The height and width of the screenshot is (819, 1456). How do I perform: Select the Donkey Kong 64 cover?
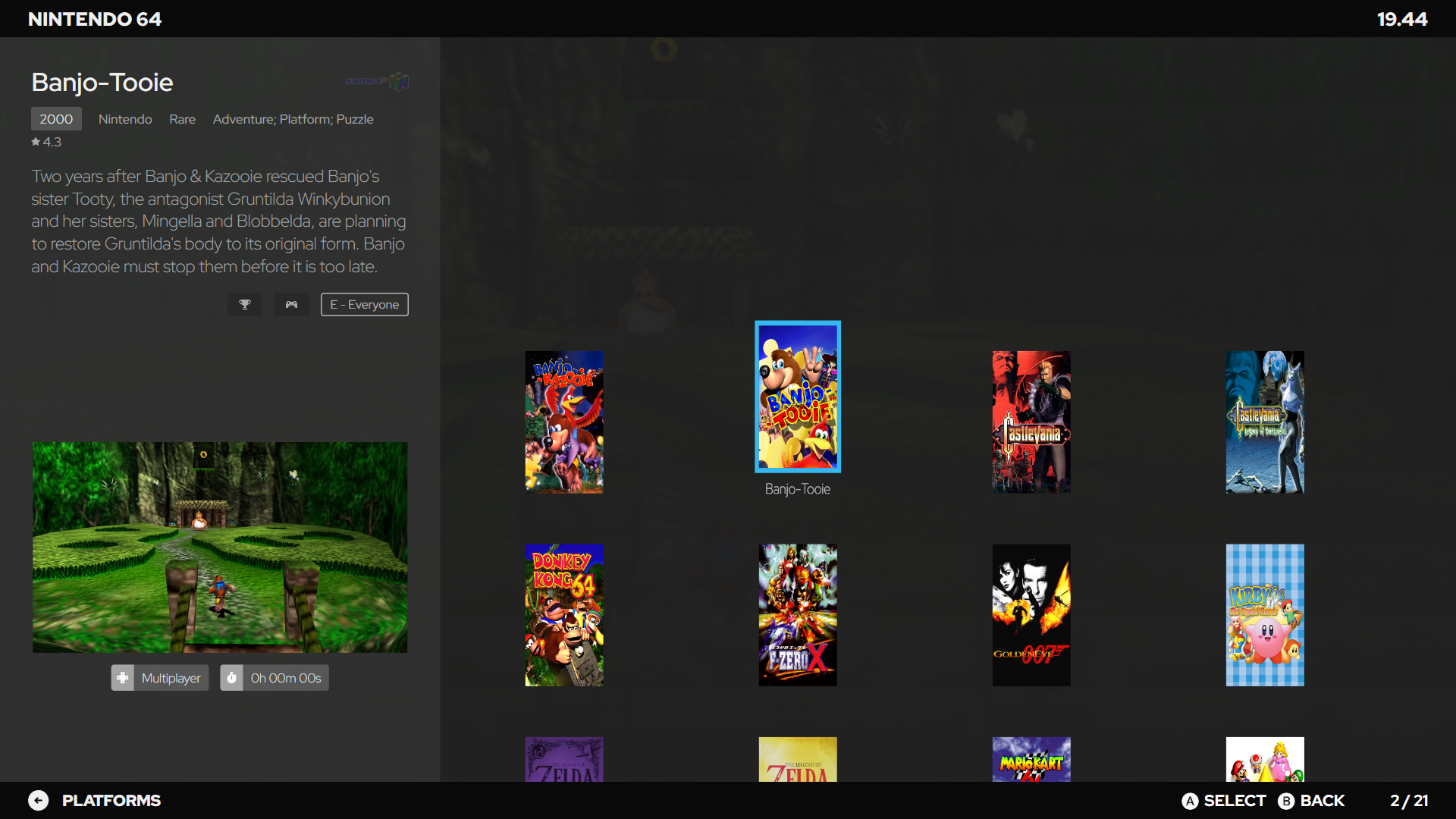tap(564, 615)
